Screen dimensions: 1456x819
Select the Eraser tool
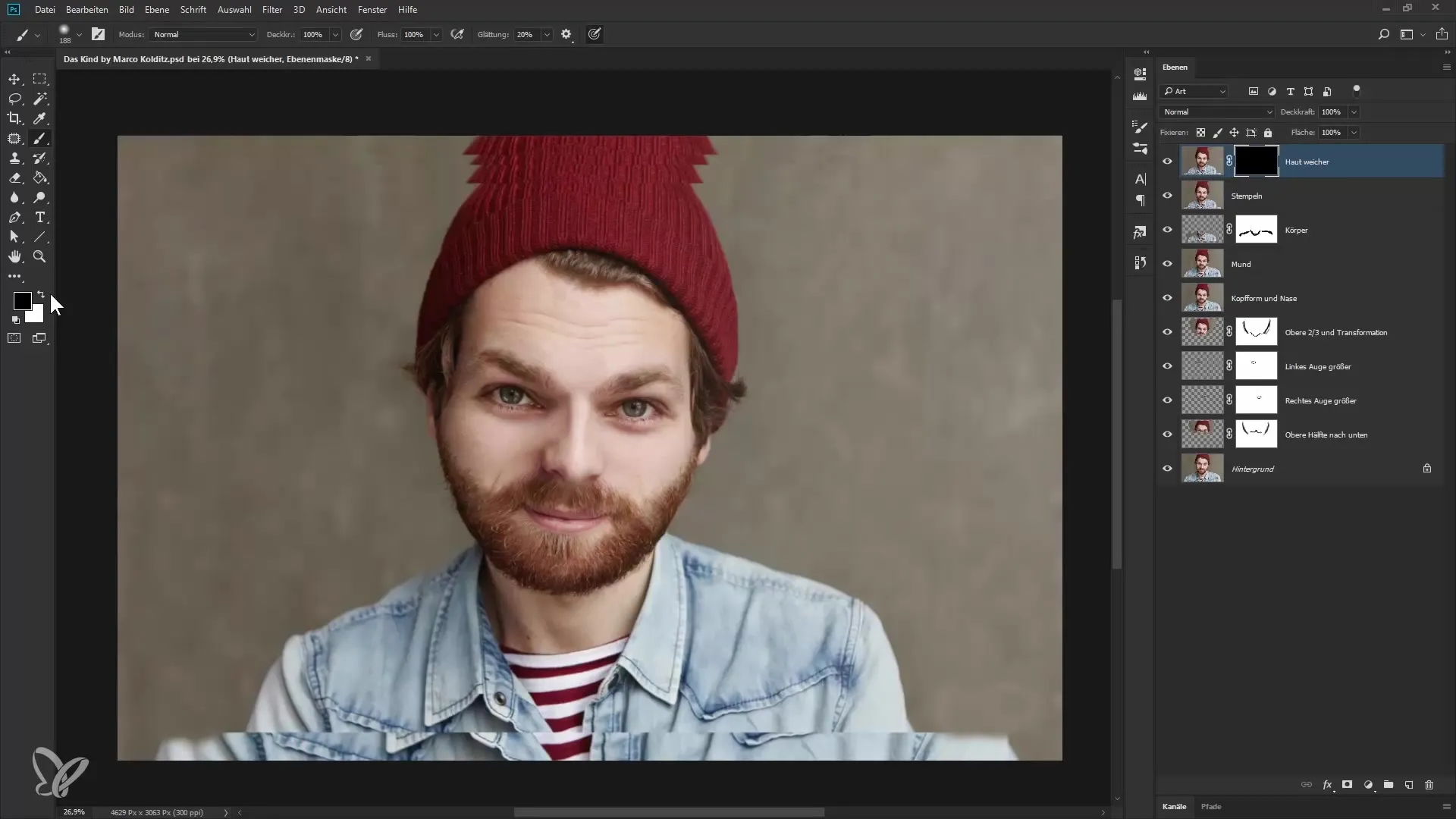pyautogui.click(x=14, y=177)
